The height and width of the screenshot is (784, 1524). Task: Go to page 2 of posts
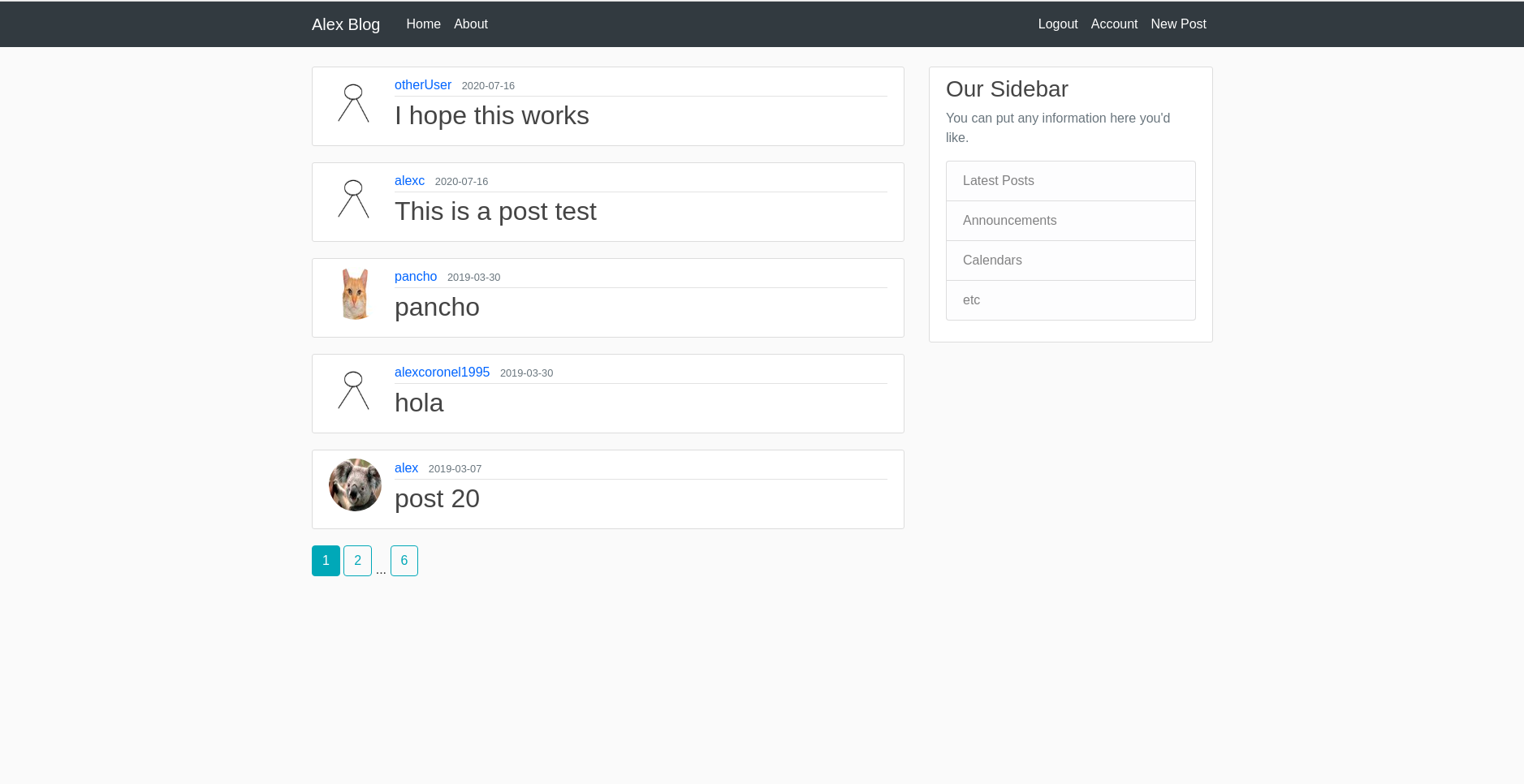[357, 561]
